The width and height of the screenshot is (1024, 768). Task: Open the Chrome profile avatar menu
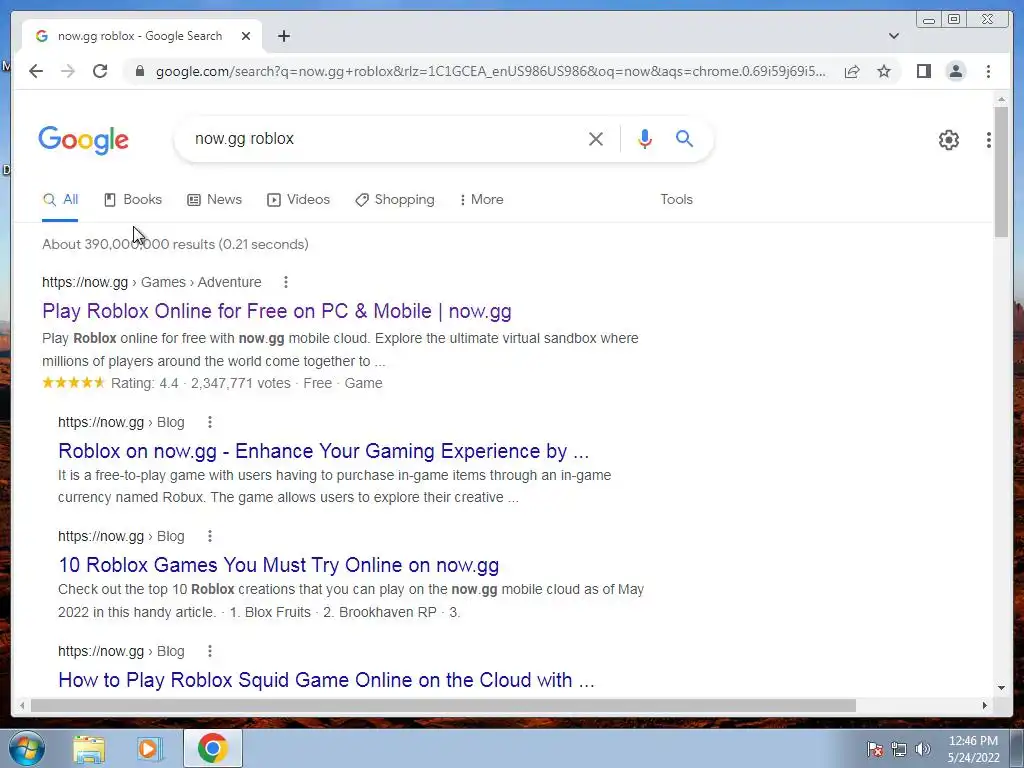coord(955,71)
